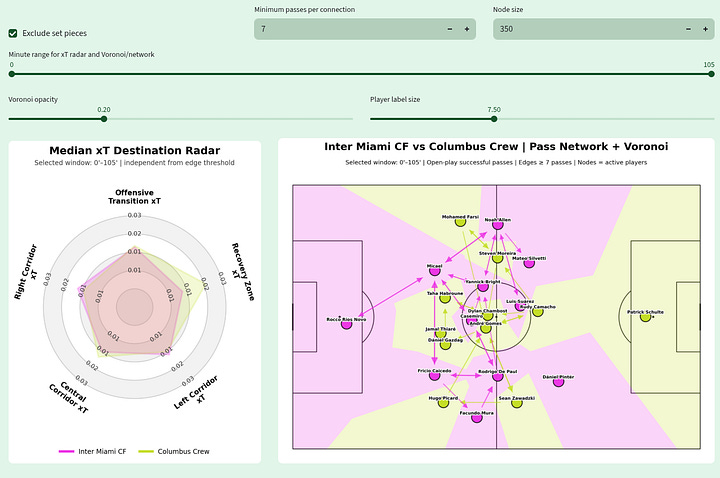Image resolution: width=720 pixels, height=478 pixels.
Task: Click the Dylan Chambost player node
Action: point(488,316)
